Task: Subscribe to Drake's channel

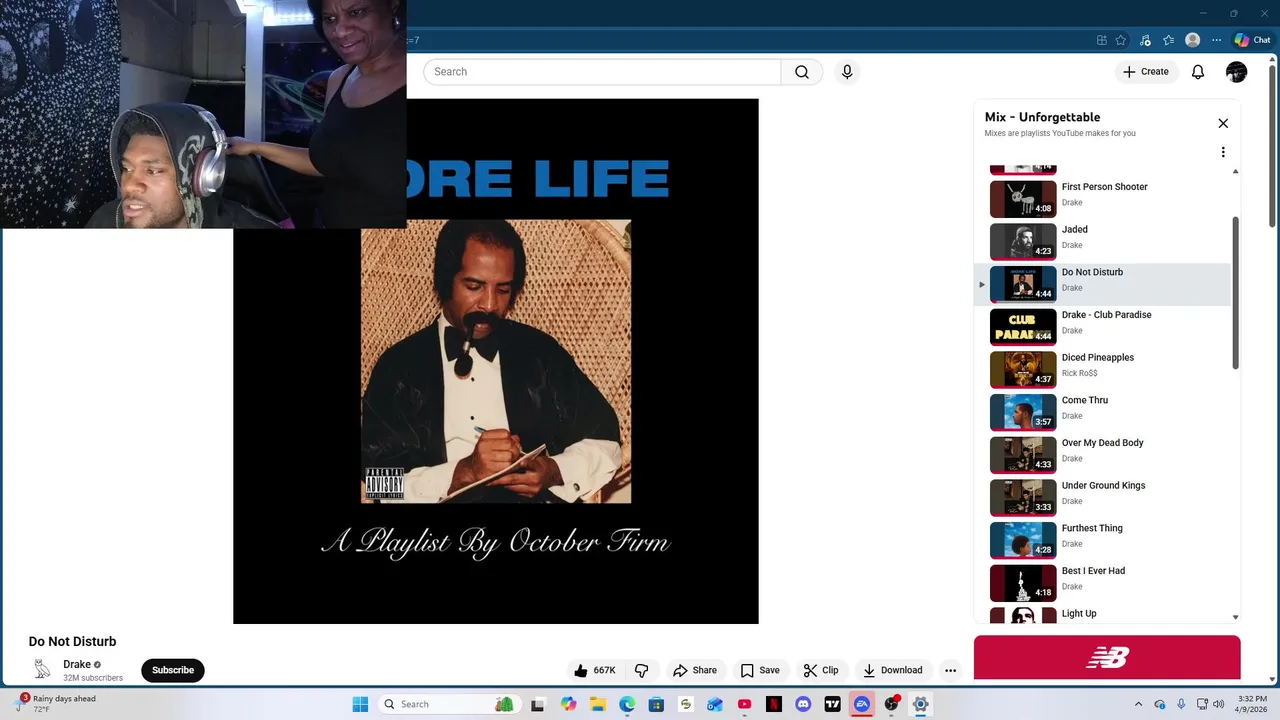Action: coord(173,670)
